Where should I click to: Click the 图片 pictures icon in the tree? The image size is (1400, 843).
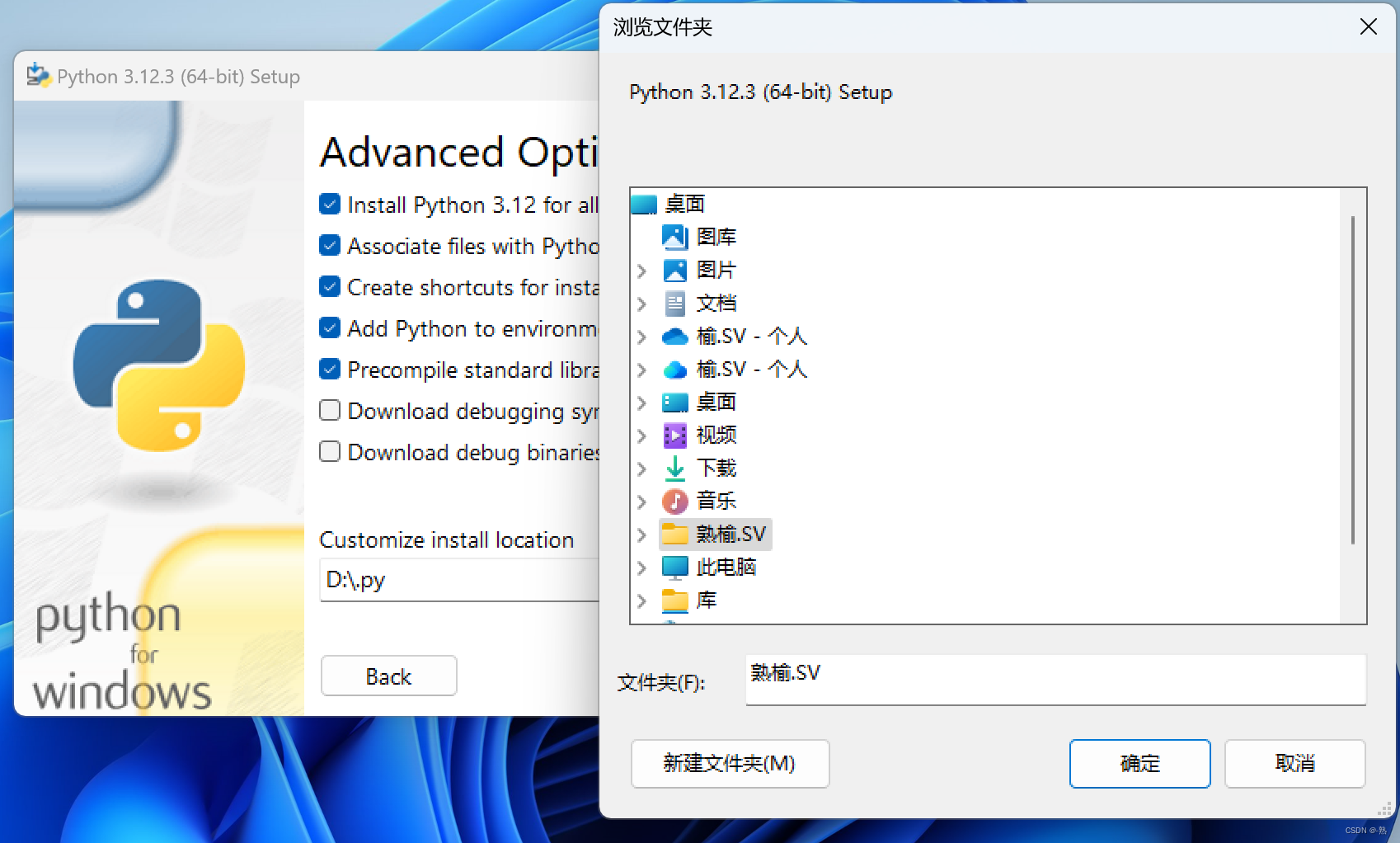tap(674, 271)
